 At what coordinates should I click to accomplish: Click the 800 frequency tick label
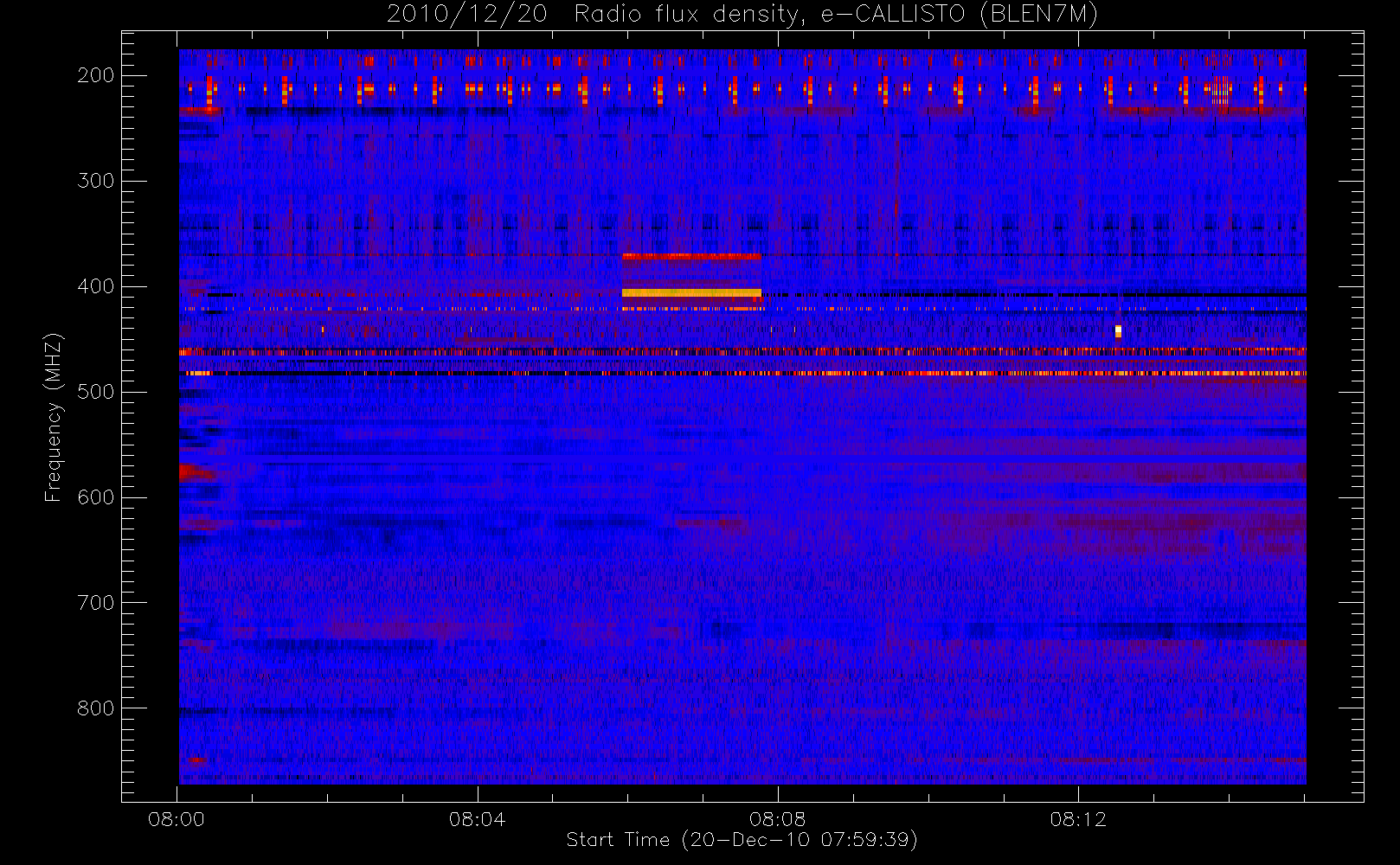pyautogui.click(x=95, y=708)
